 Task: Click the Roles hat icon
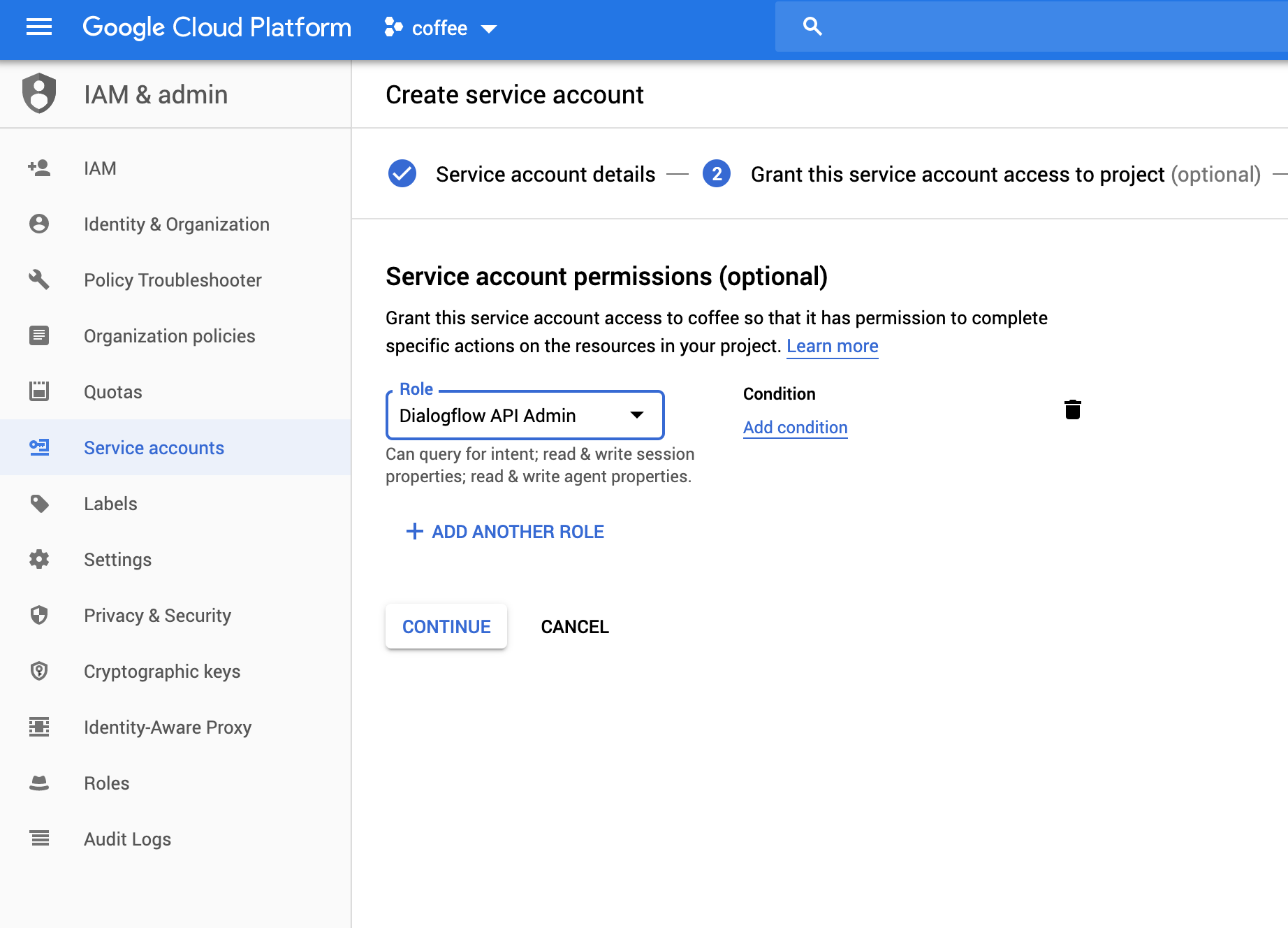[x=39, y=783]
